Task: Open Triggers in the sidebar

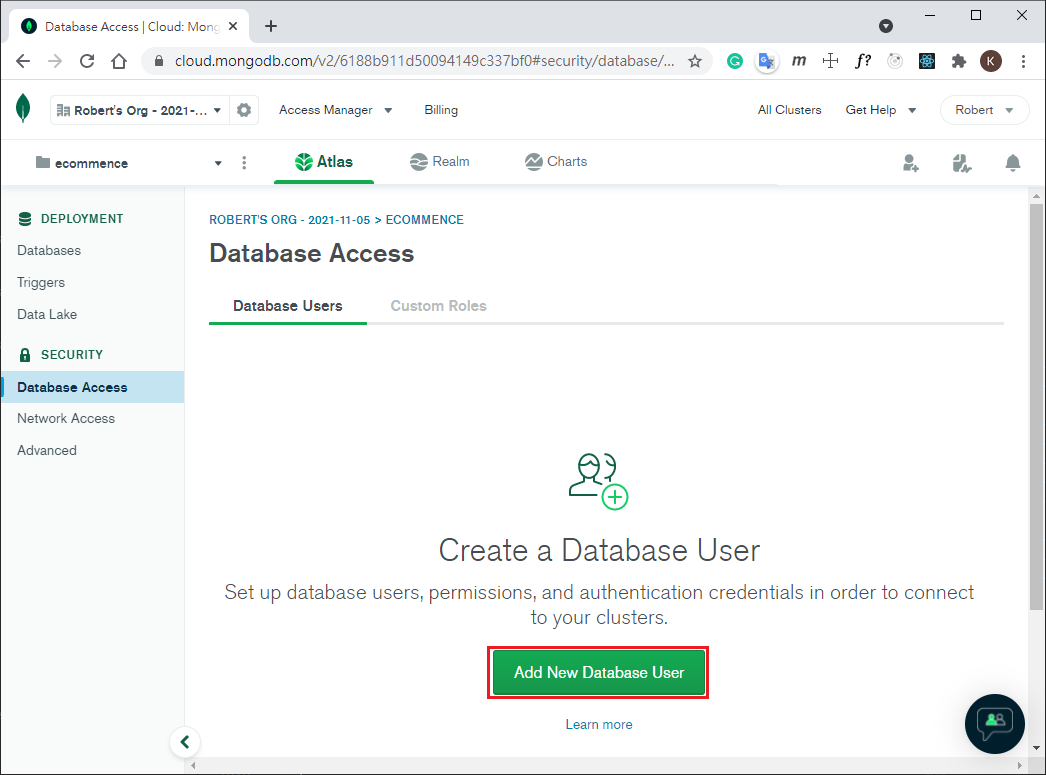Action: point(41,283)
